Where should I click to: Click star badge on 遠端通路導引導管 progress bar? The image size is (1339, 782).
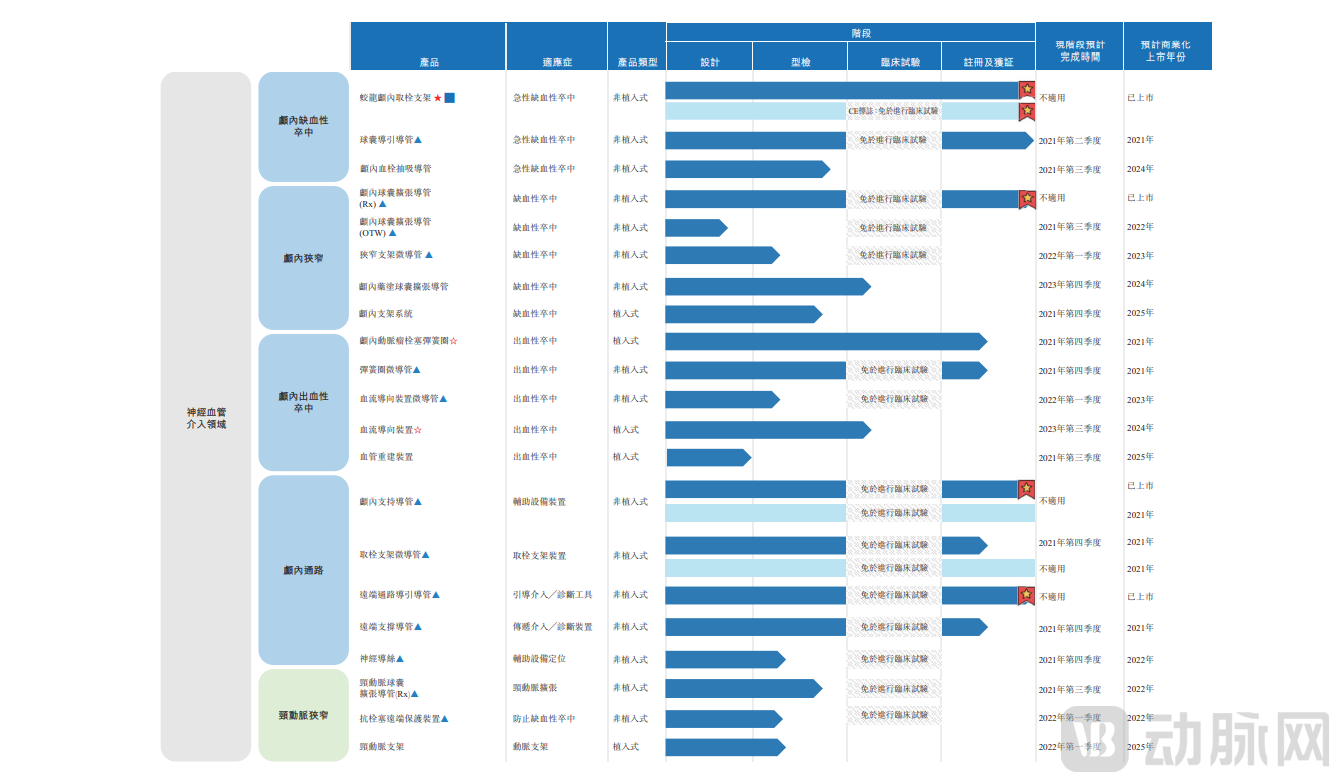click(1026, 596)
